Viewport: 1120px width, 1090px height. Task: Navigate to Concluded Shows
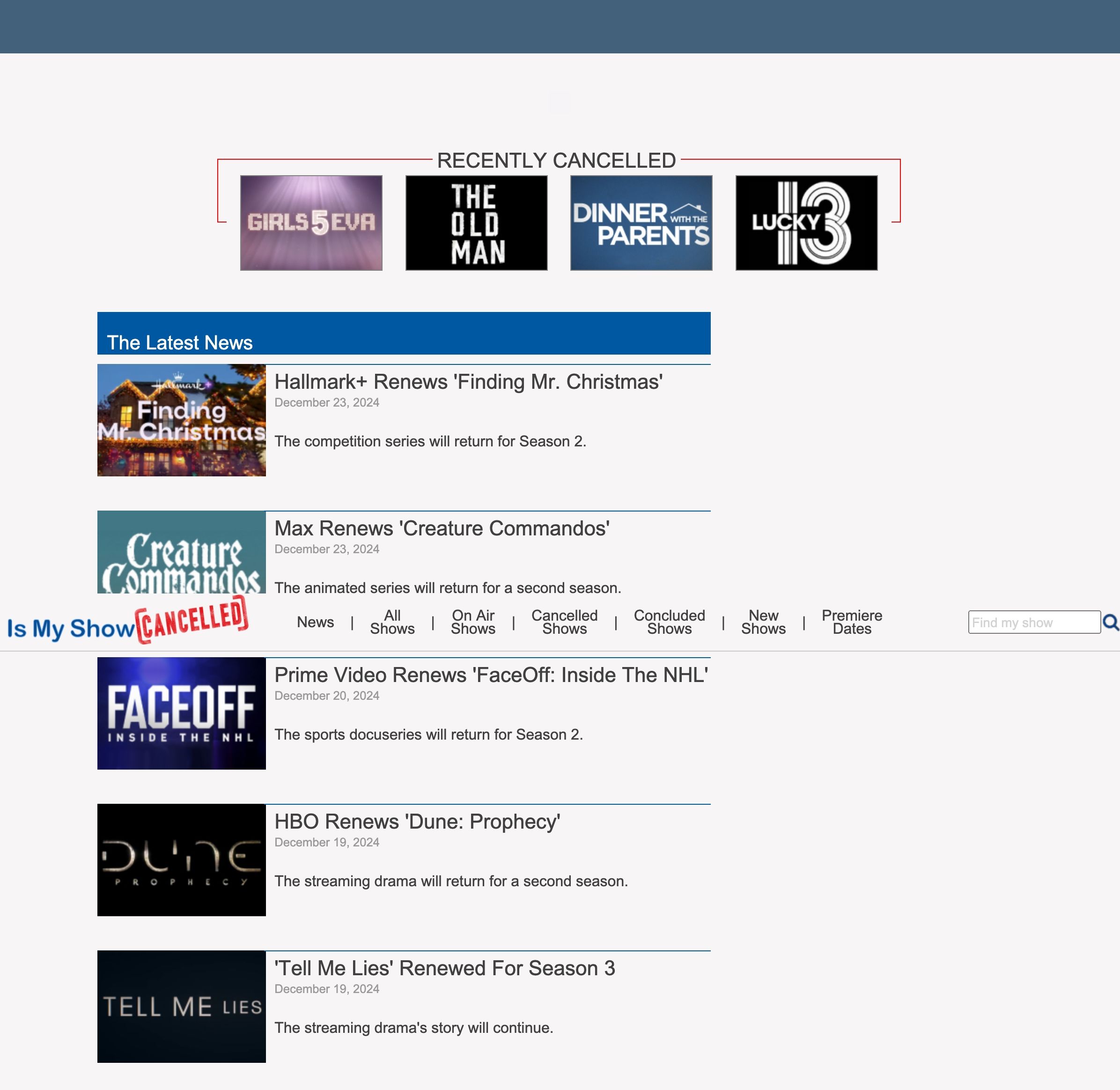coord(669,622)
